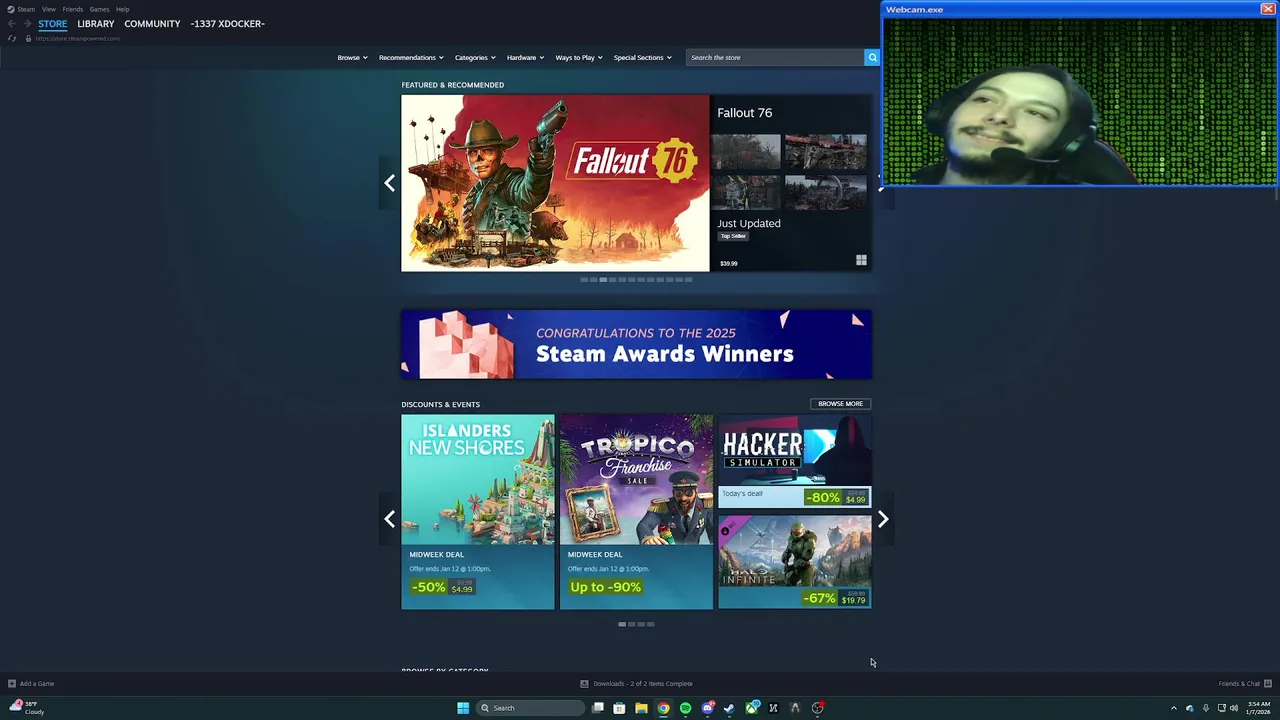This screenshot has height=720, width=1280.
Task: Select third dot of featured carousel indicator
Action: coord(603,280)
